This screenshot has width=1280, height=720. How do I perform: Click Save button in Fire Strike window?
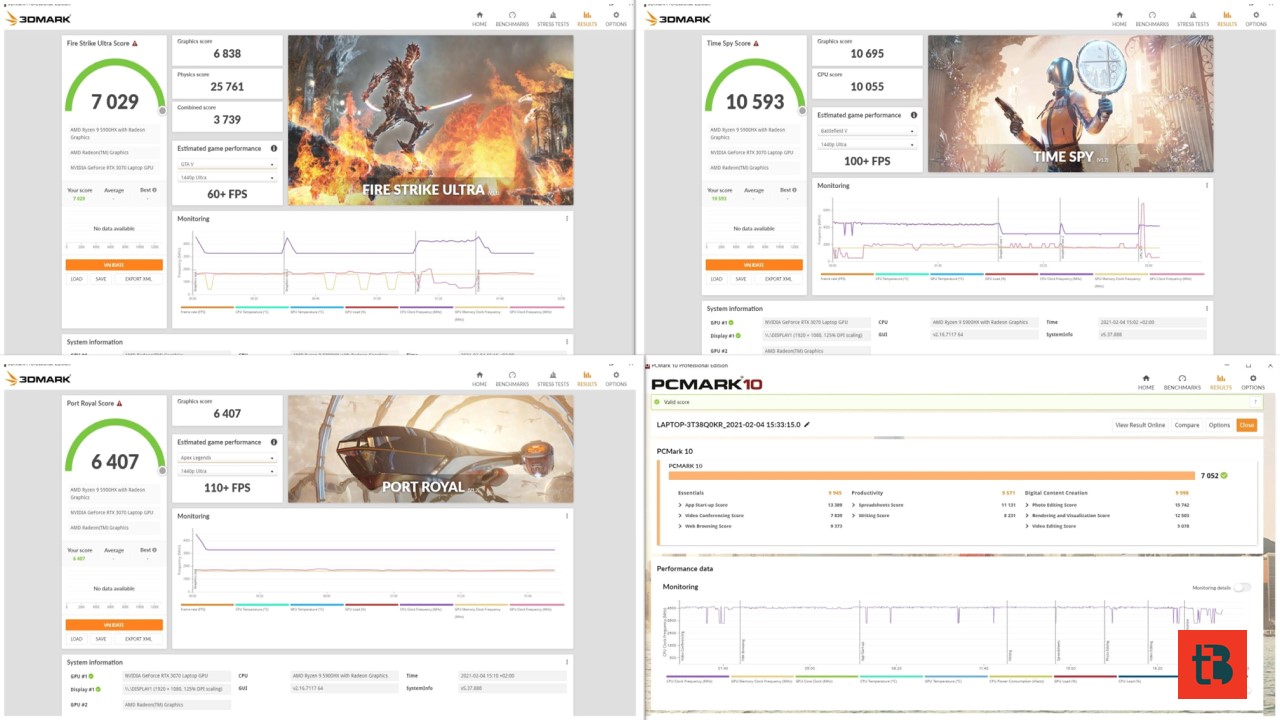[x=101, y=279]
